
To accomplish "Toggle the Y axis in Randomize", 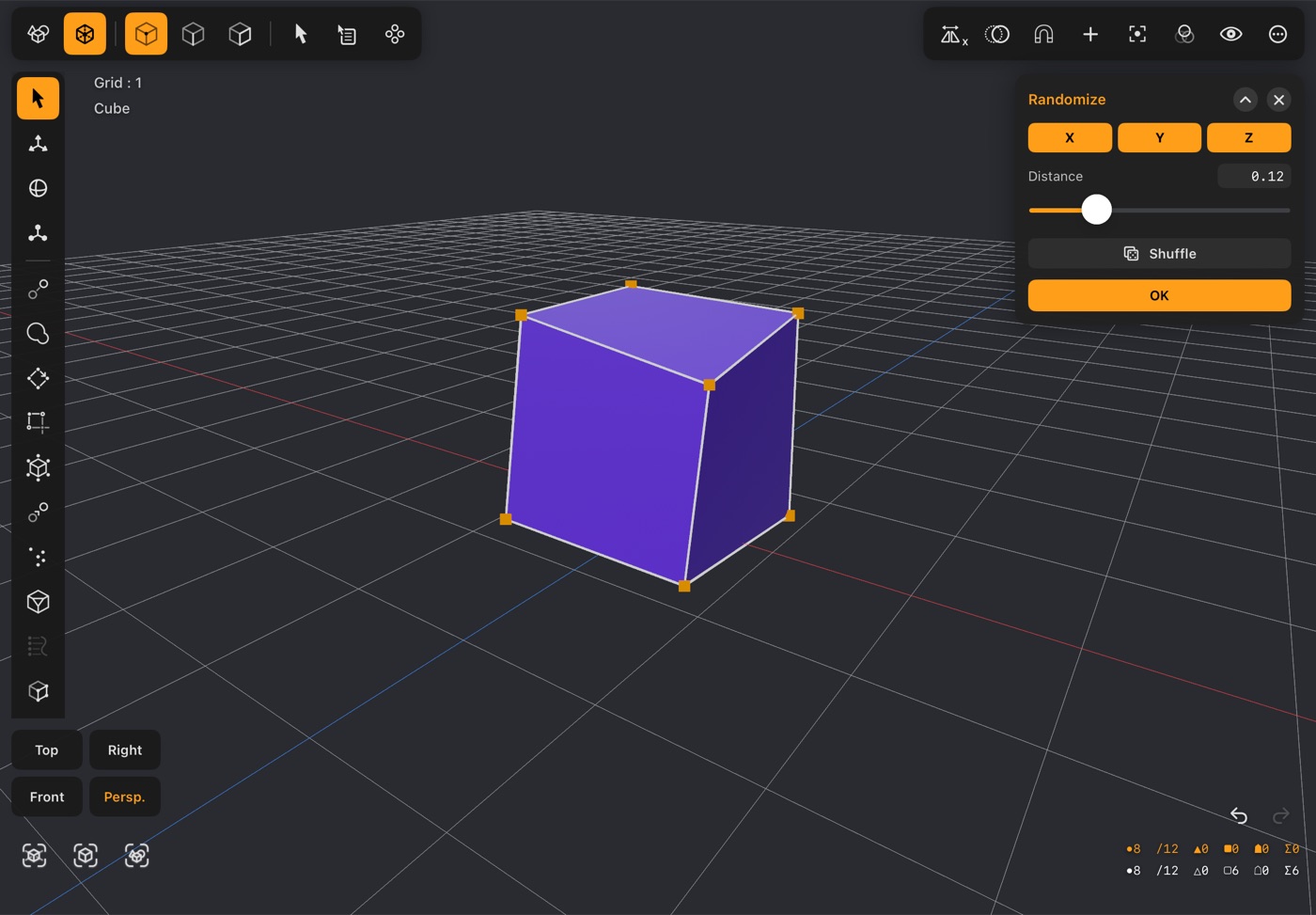I will click(x=1159, y=137).
